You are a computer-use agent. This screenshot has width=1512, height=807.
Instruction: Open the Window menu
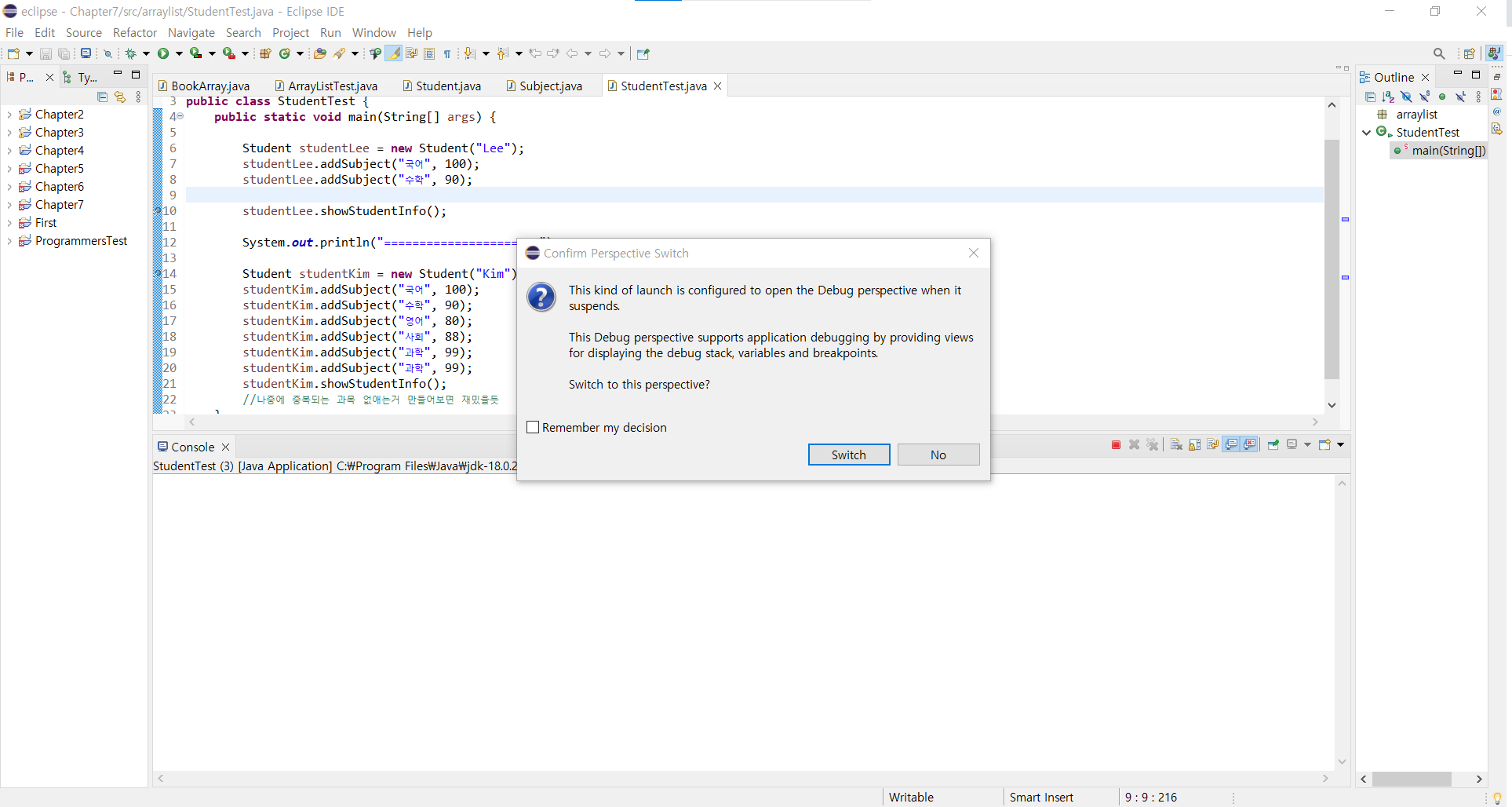click(x=374, y=32)
